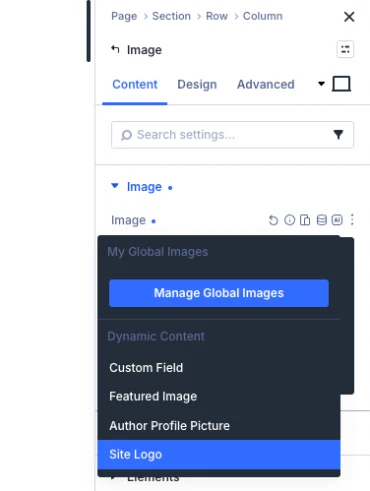Open Row breadcrumb level
The image size is (370, 491).
(217, 16)
